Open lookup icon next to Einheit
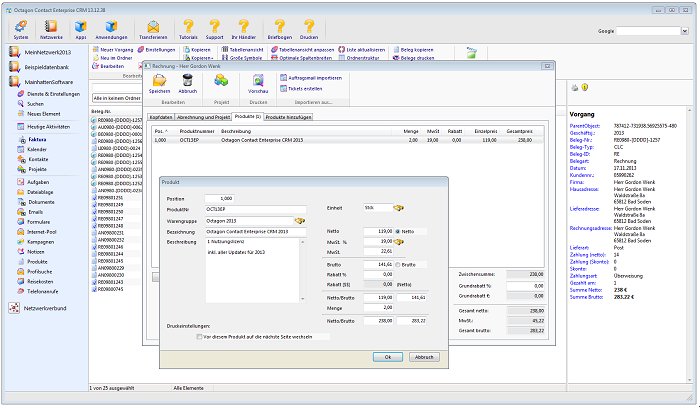Viewport: 700px width, 408px height. click(398, 208)
